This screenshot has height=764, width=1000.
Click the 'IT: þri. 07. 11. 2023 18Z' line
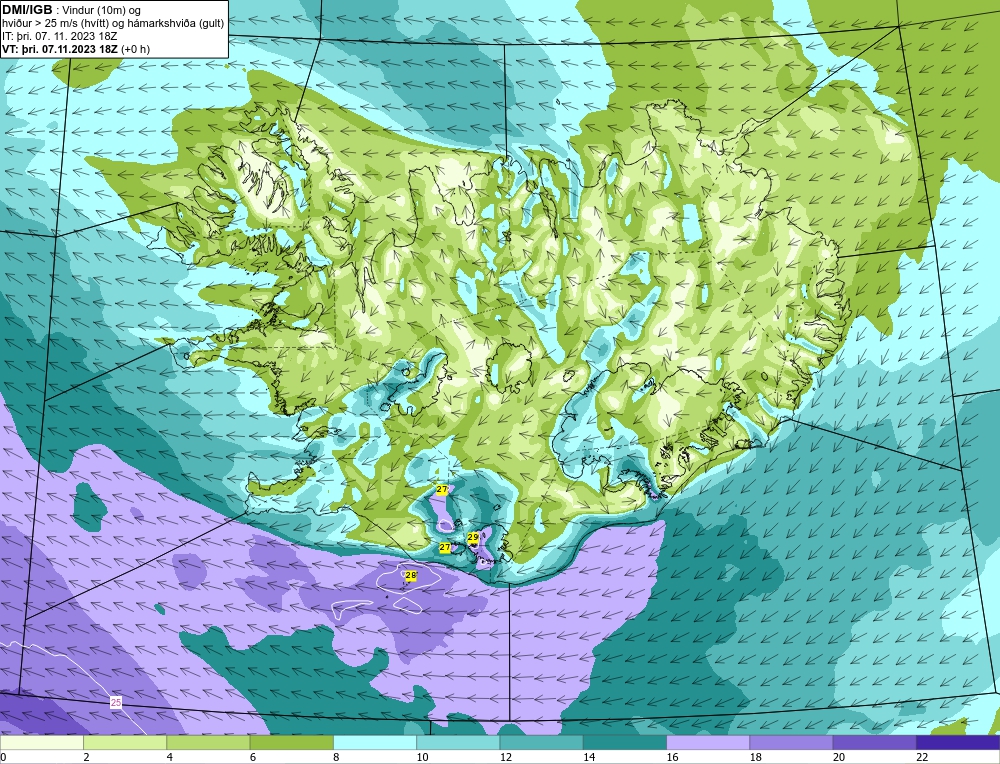[59, 36]
